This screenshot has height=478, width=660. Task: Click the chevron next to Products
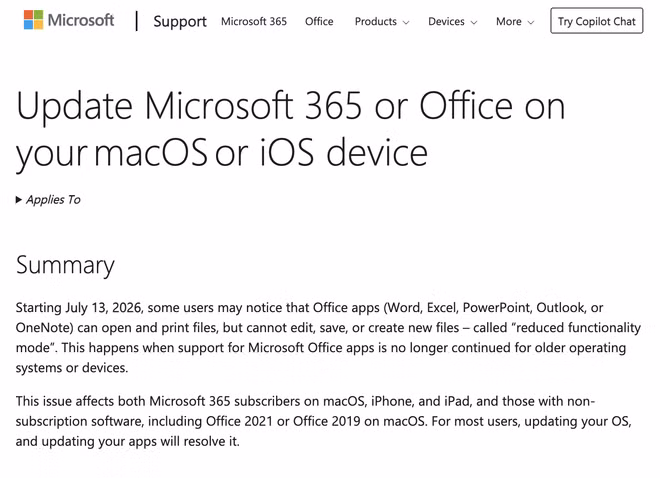tap(406, 22)
